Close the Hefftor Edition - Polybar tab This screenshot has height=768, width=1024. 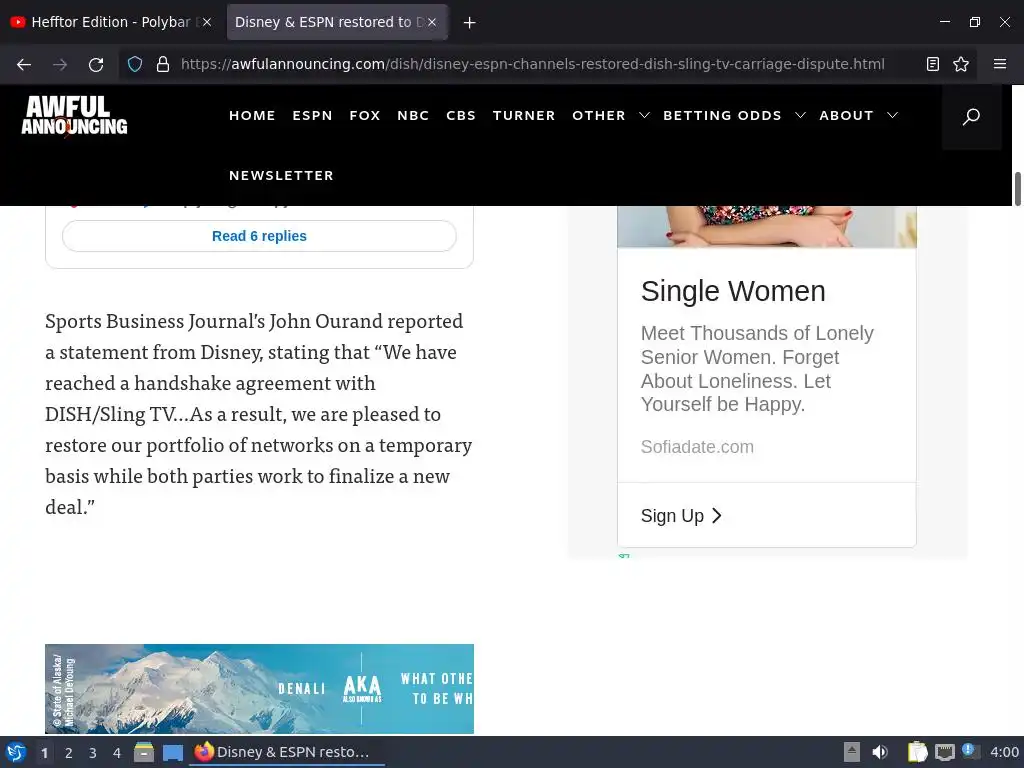click(207, 22)
